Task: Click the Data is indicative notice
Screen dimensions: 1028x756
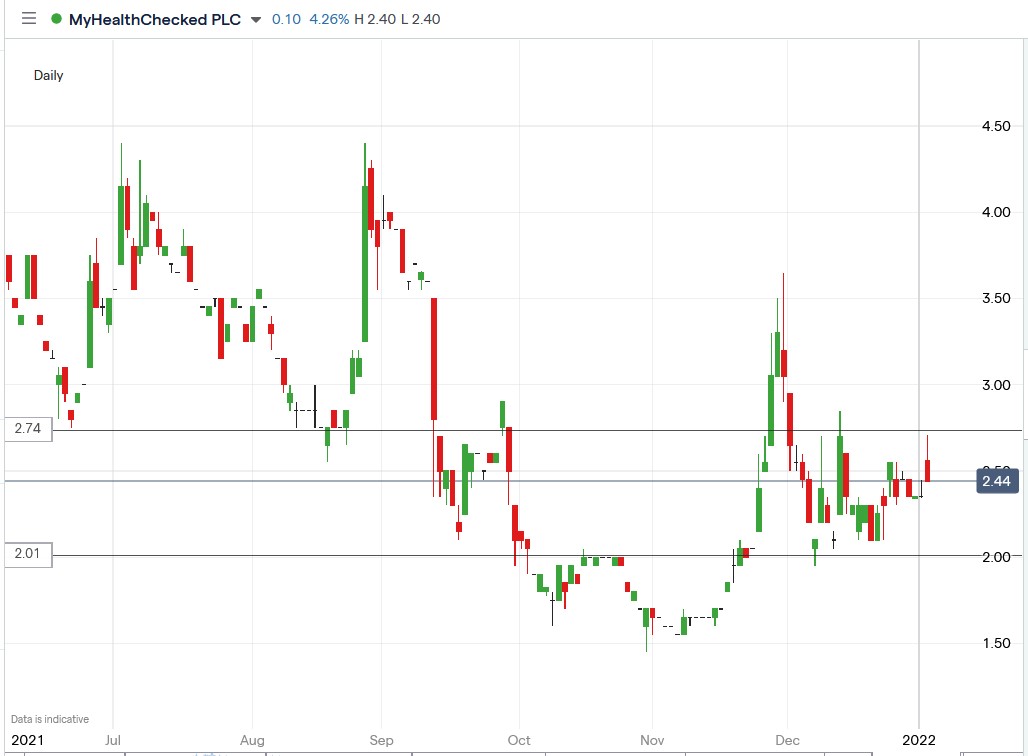Action: (52, 718)
